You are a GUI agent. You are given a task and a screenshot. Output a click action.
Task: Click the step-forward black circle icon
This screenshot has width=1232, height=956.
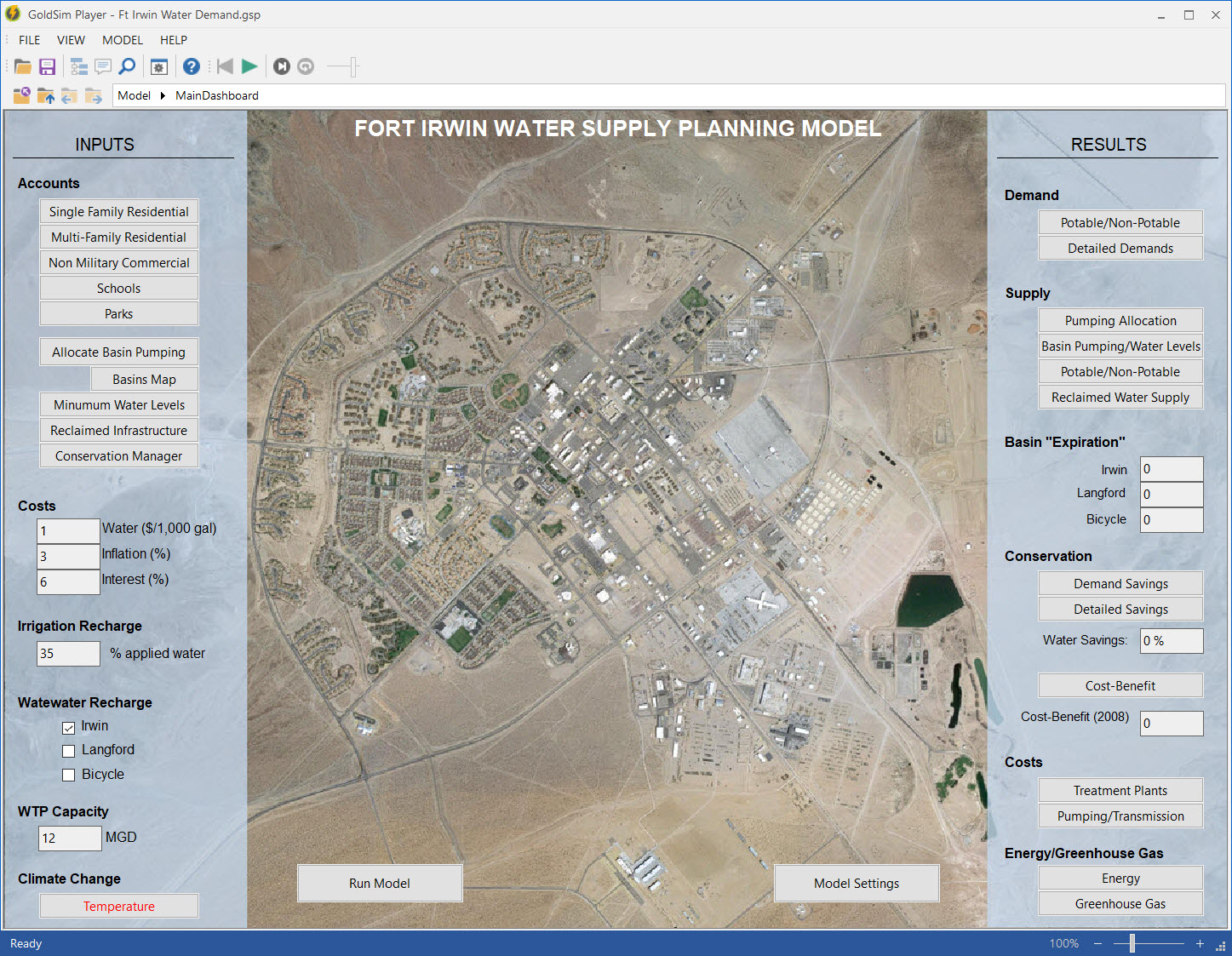coord(282,66)
